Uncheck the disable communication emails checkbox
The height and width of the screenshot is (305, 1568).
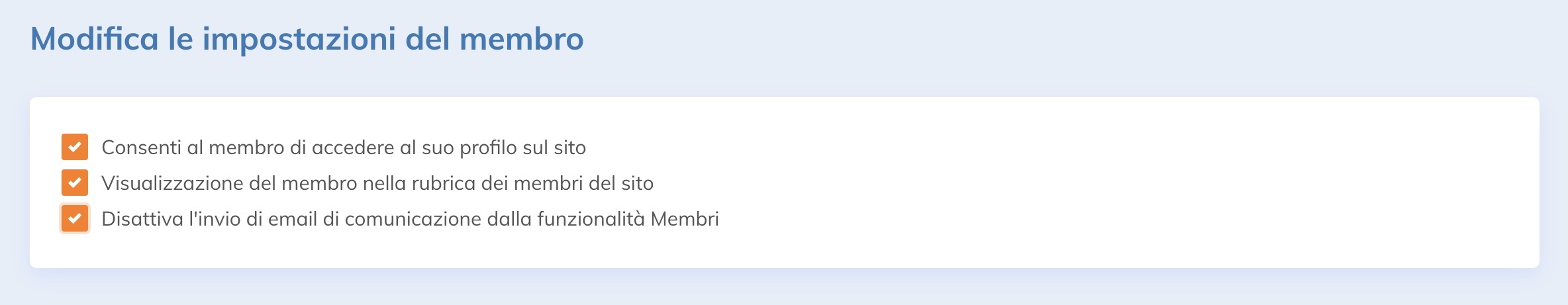[x=75, y=218]
